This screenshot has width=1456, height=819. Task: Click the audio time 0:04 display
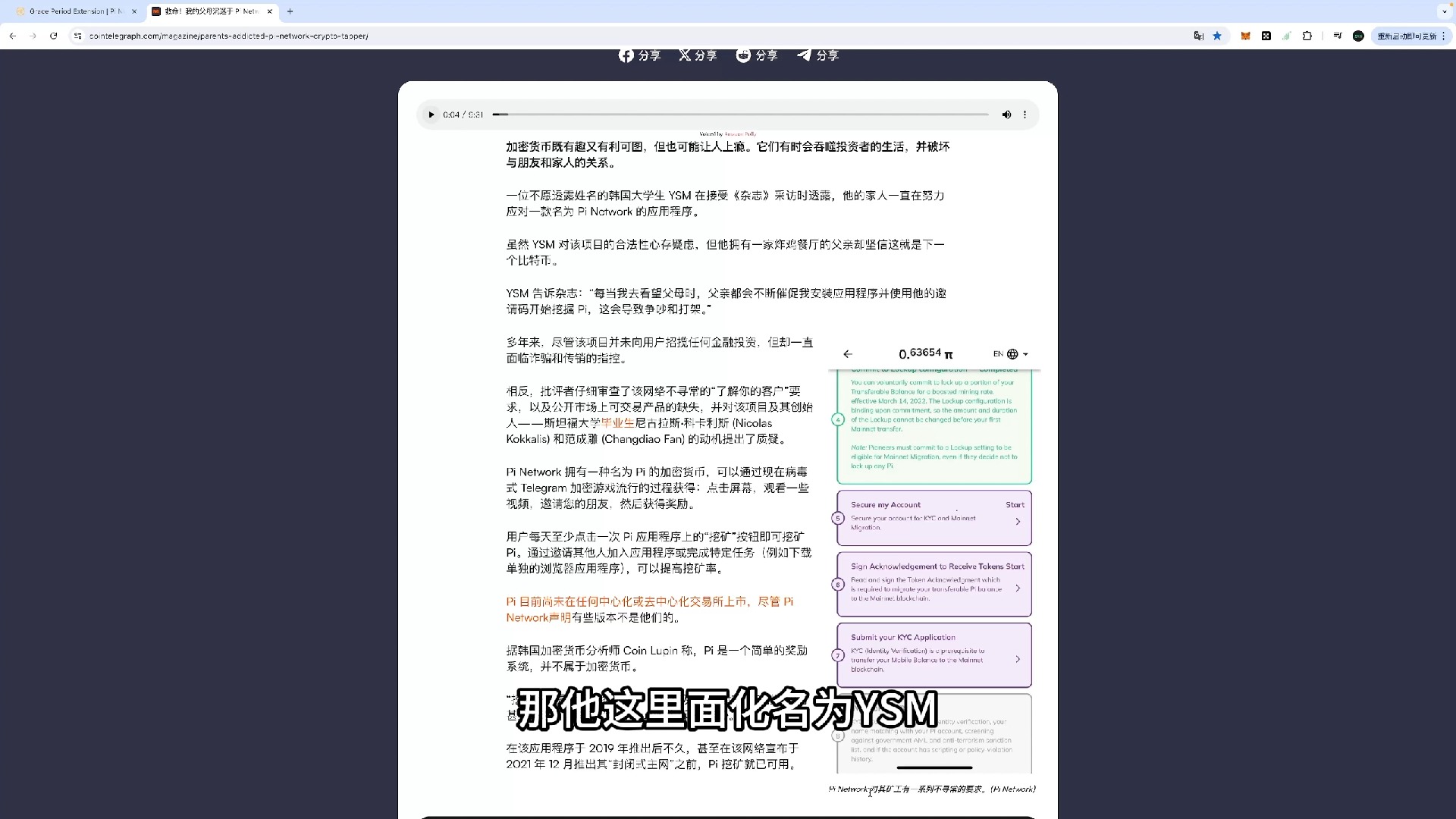tap(451, 115)
